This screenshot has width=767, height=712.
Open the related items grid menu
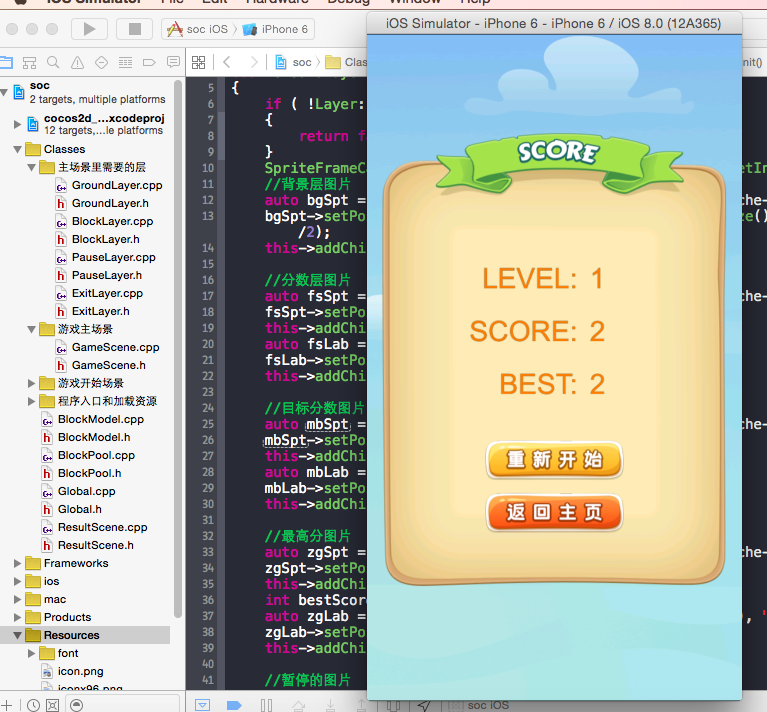[199, 62]
